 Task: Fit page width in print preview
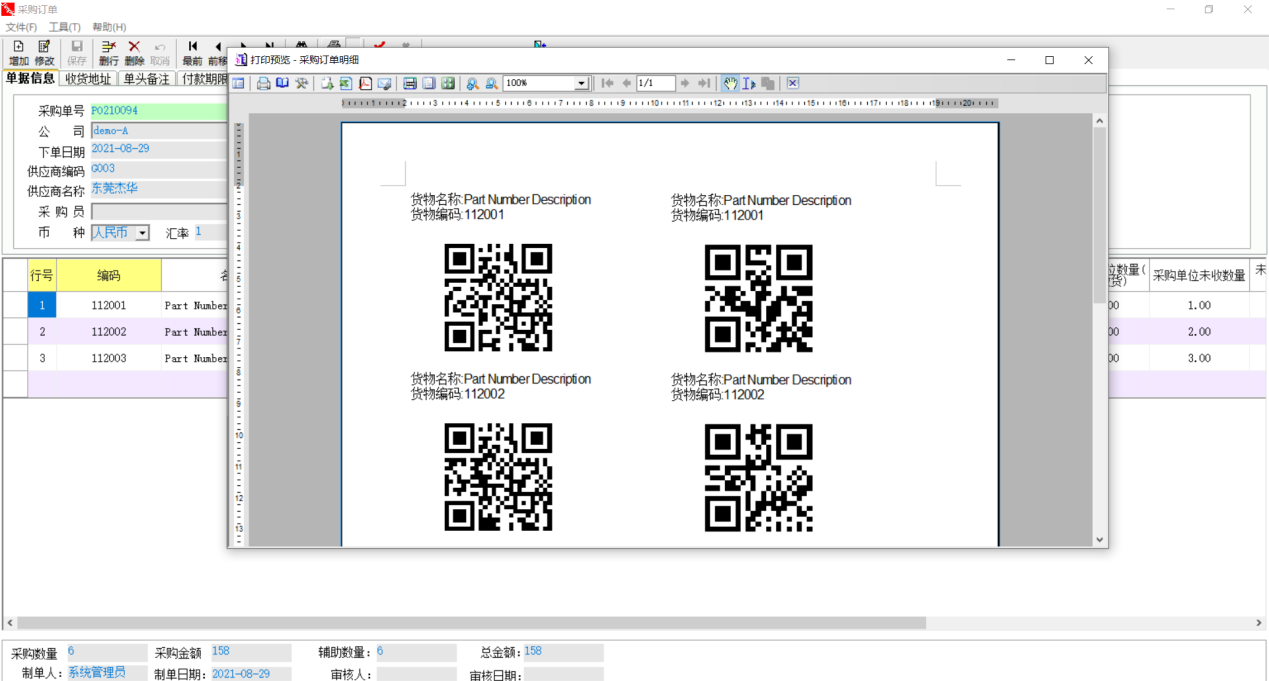(410, 84)
